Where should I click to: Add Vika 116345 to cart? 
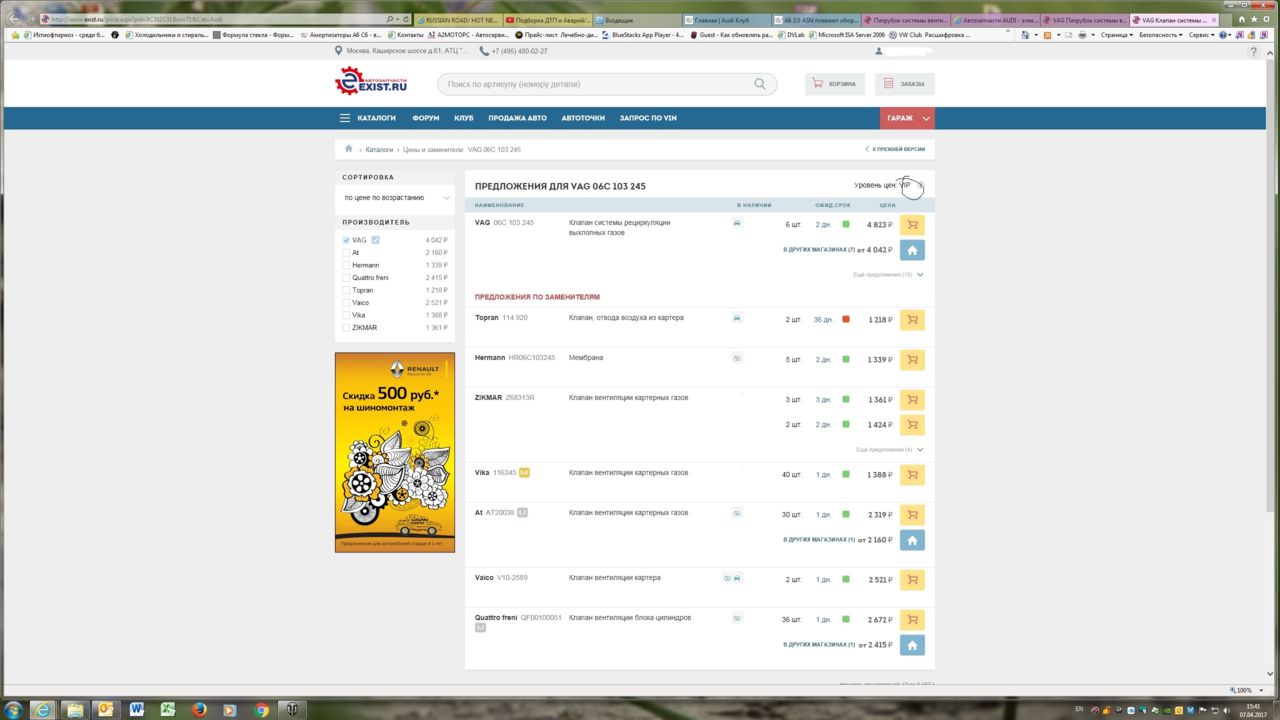click(912, 475)
